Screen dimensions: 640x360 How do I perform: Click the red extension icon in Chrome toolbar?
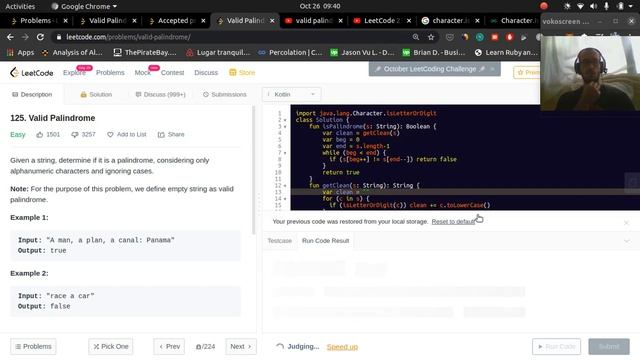coord(494,37)
